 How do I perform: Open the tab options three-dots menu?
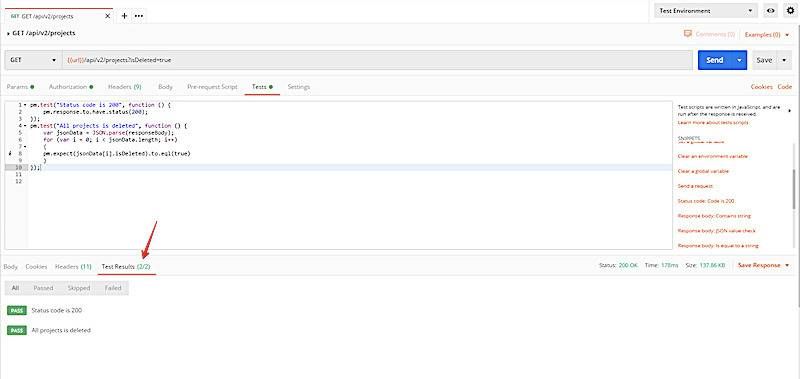coord(139,16)
